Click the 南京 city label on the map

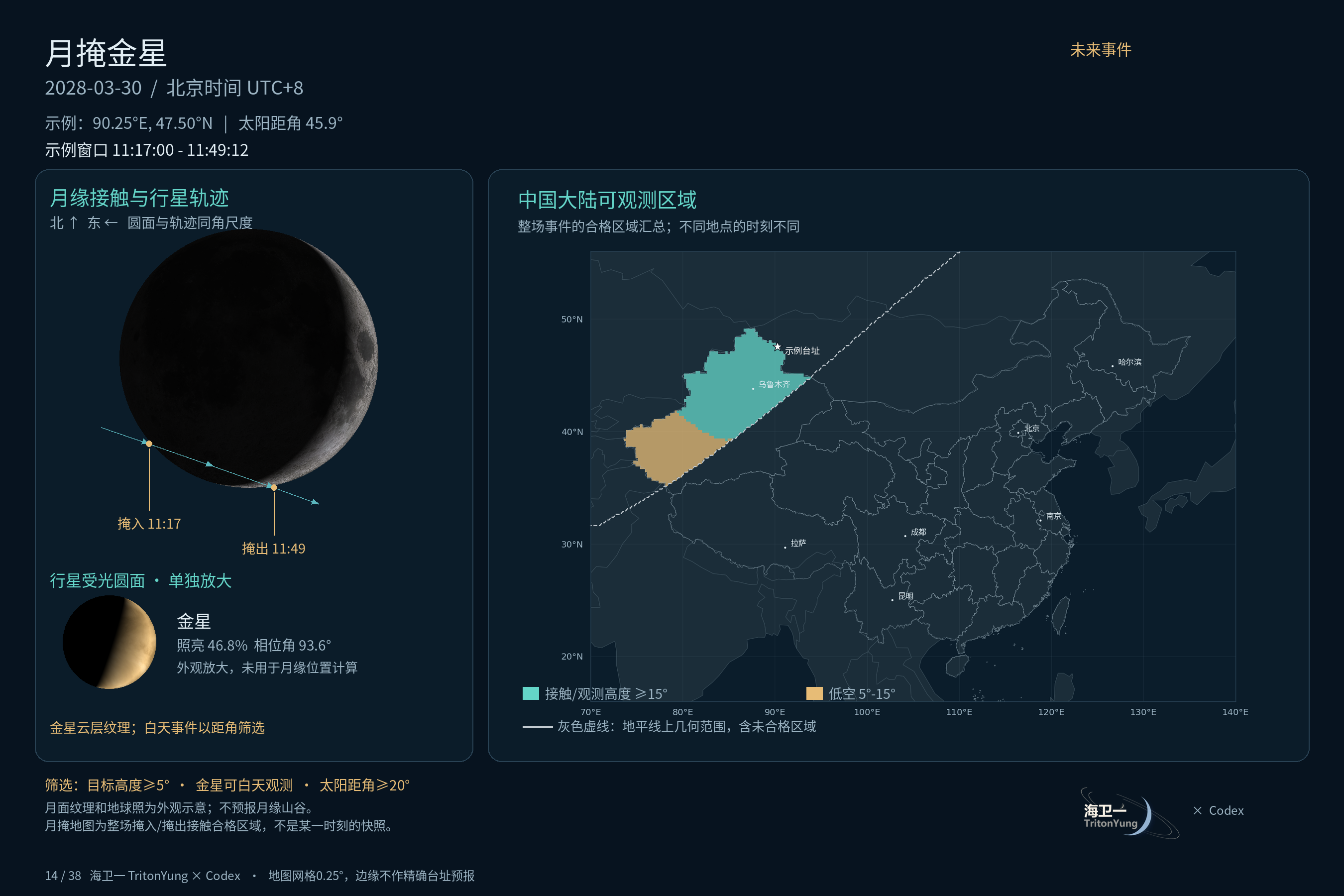1054,516
